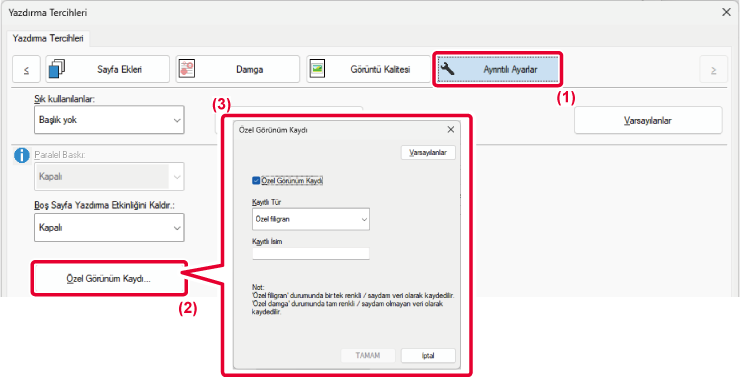The height and width of the screenshot is (381, 740).
Task: Click İptal in the dialog
Action: pyautogui.click(x=428, y=356)
